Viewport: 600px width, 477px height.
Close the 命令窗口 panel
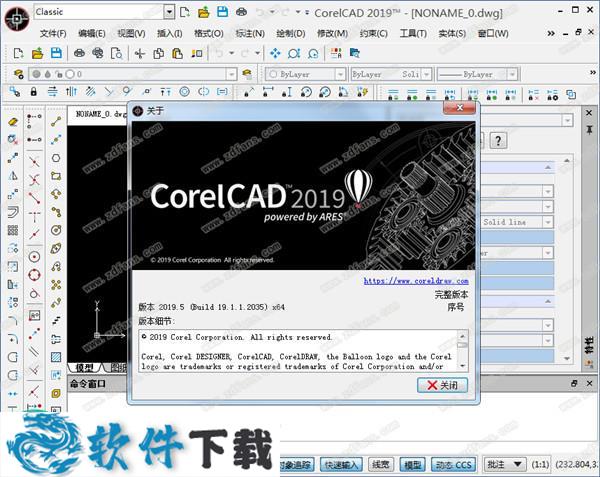coord(589,383)
